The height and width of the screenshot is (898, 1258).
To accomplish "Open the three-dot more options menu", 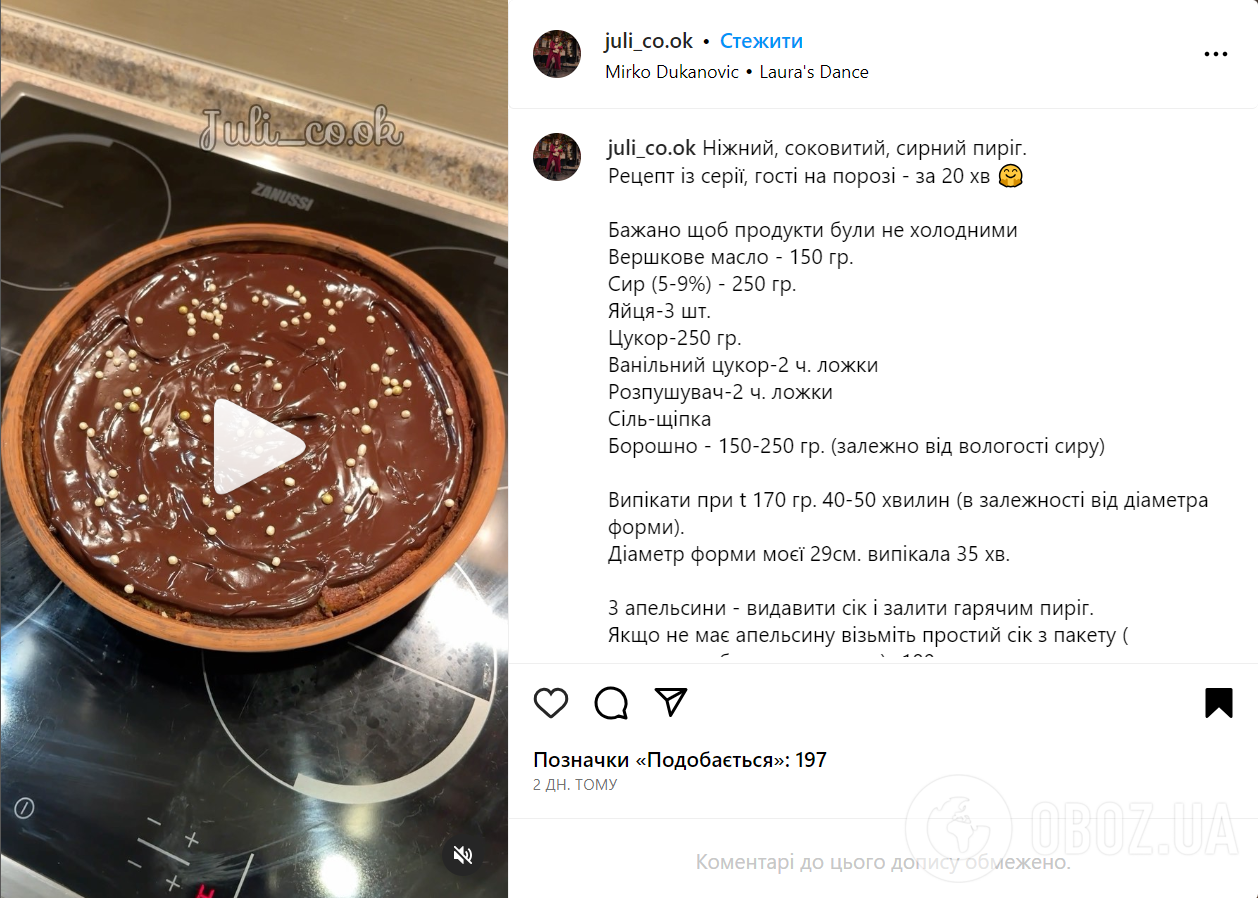I will 1215,54.
